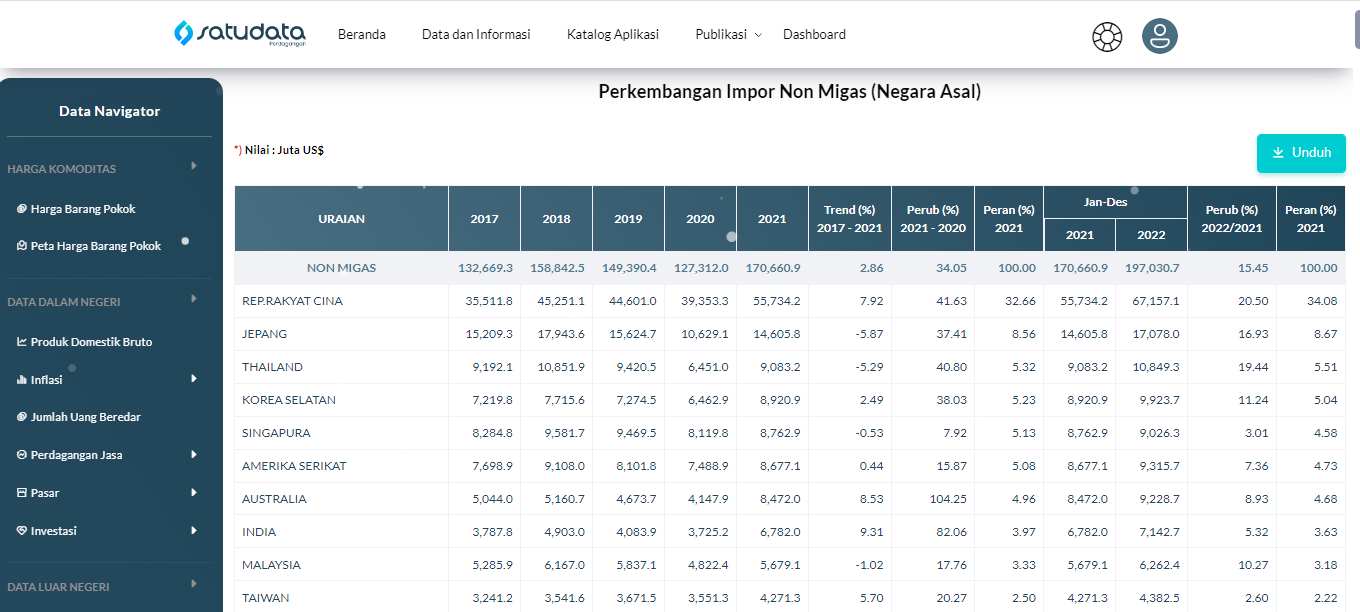Go to the Beranda menu
The height and width of the screenshot is (612, 1360).
click(361, 34)
